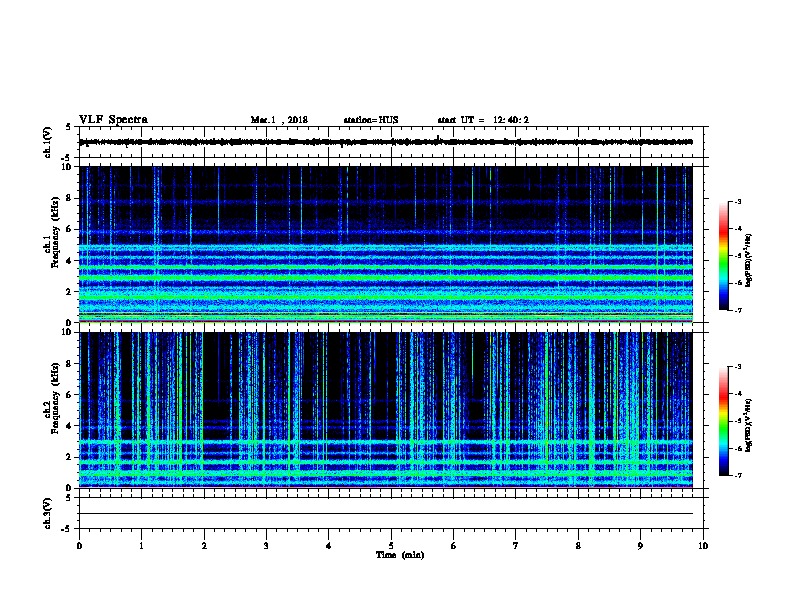Click the ch.1(V) waveform trace panel
The image size is (792, 612).
(391, 142)
